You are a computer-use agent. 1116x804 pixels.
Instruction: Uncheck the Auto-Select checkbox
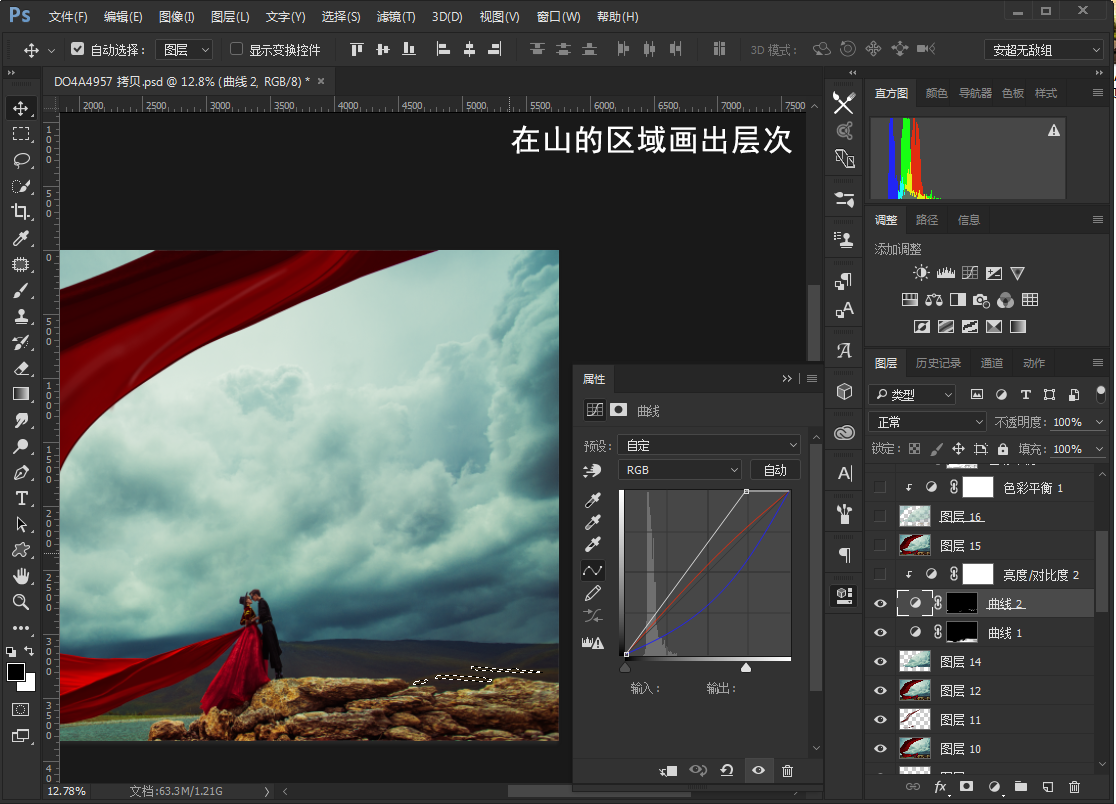click(78, 49)
